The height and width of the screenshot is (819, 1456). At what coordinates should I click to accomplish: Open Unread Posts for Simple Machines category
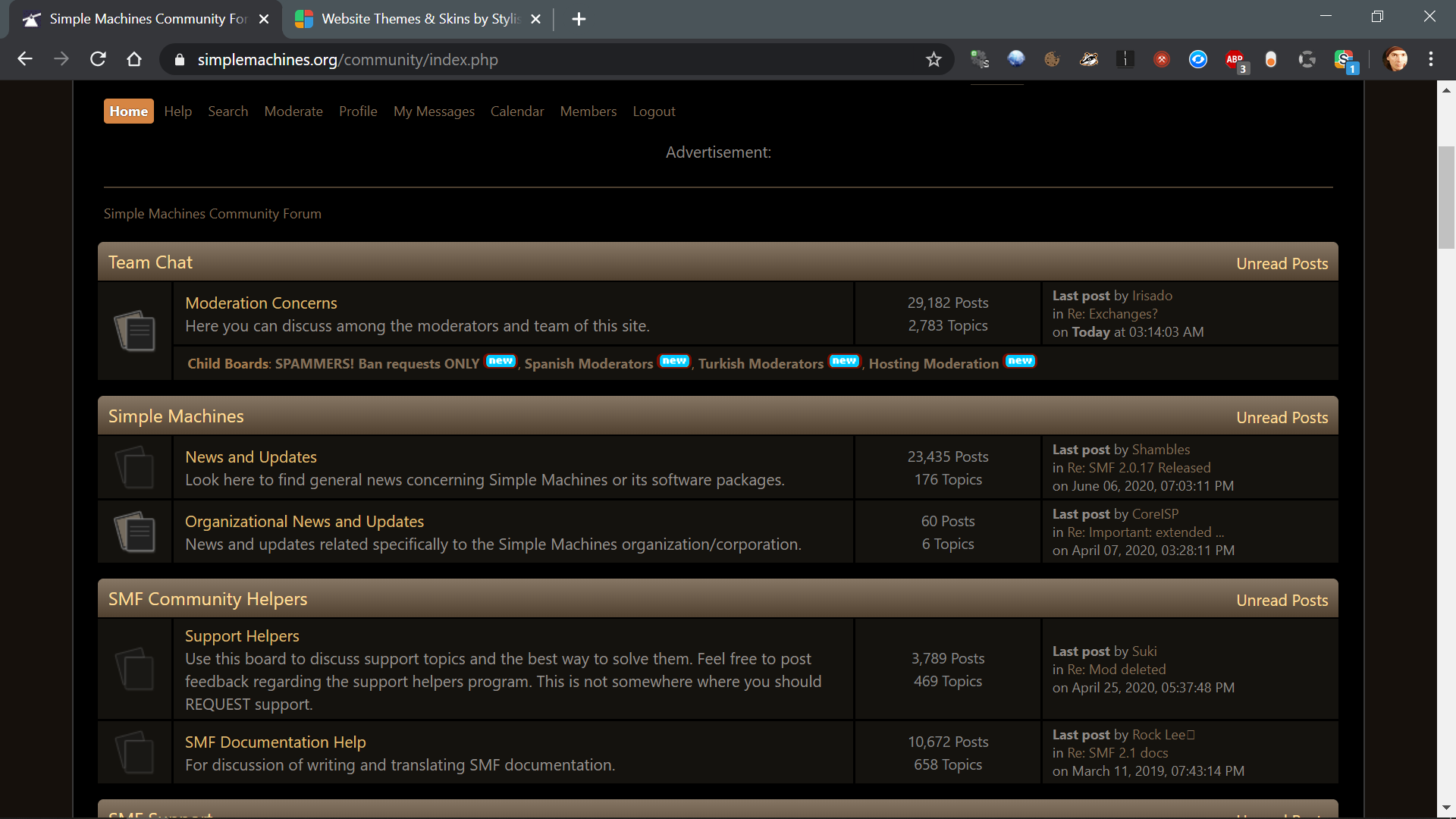click(1282, 418)
